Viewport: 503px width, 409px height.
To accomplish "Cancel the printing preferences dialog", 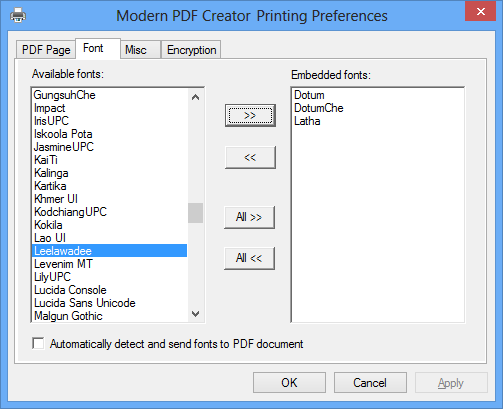I will [x=370, y=383].
